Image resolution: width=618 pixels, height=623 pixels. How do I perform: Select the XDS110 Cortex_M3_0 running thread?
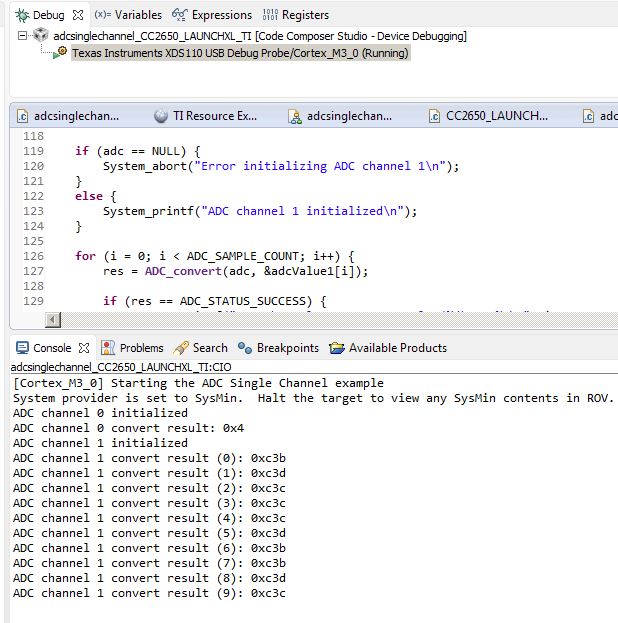[240, 53]
